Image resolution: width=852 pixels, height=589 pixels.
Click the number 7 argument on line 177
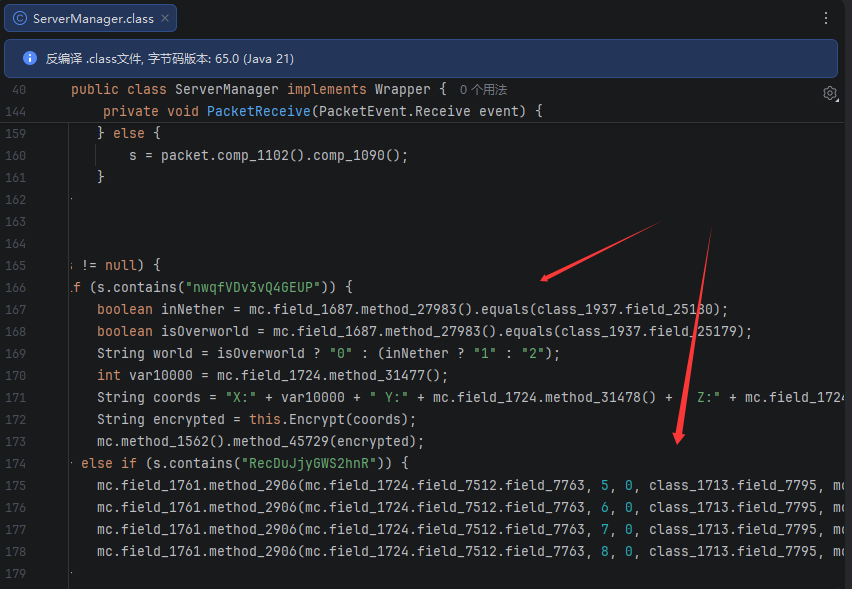click(605, 530)
